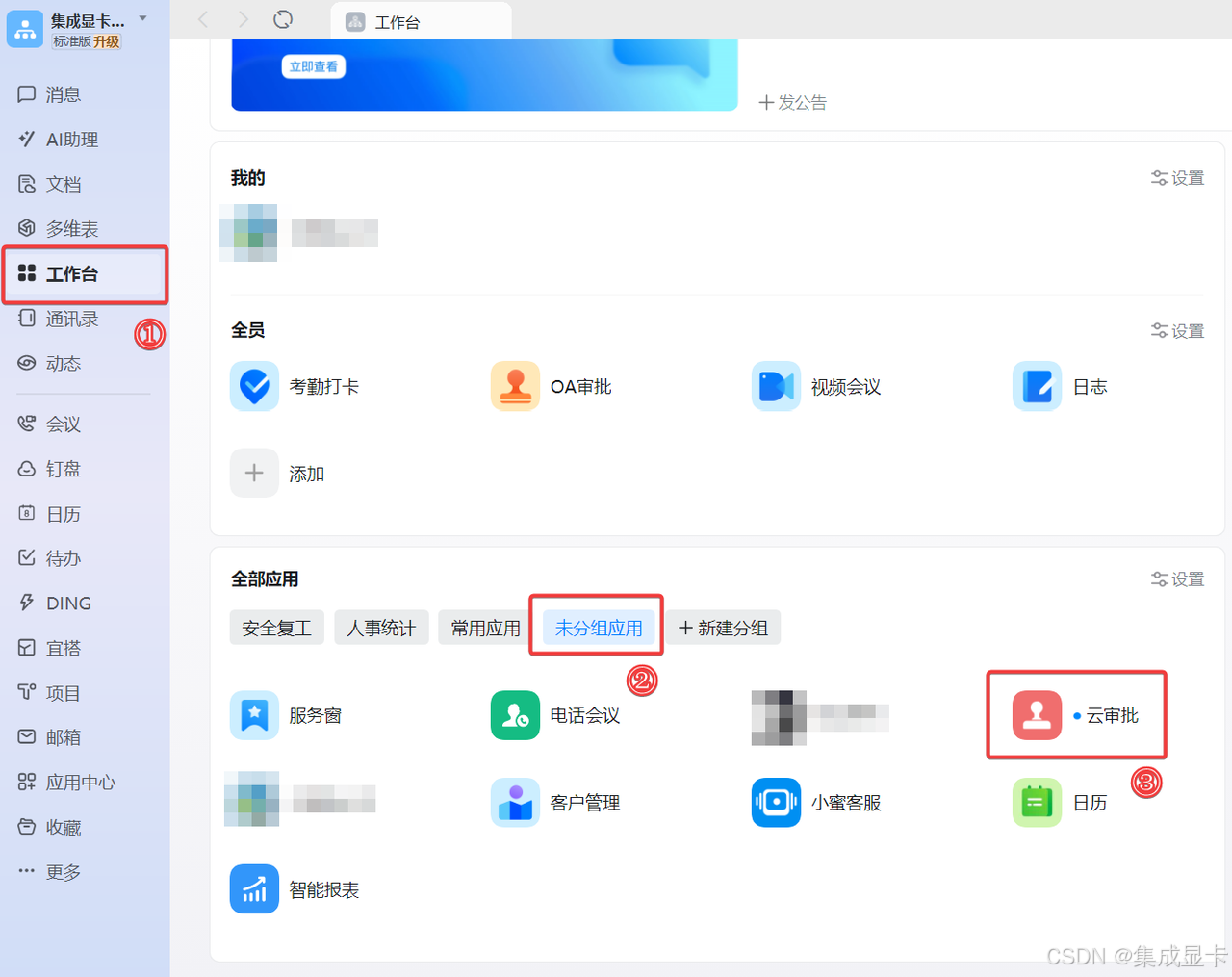Open 设置 for the 全员 section
Image resolution: width=1232 pixels, height=977 pixels.
click(x=1177, y=331)
